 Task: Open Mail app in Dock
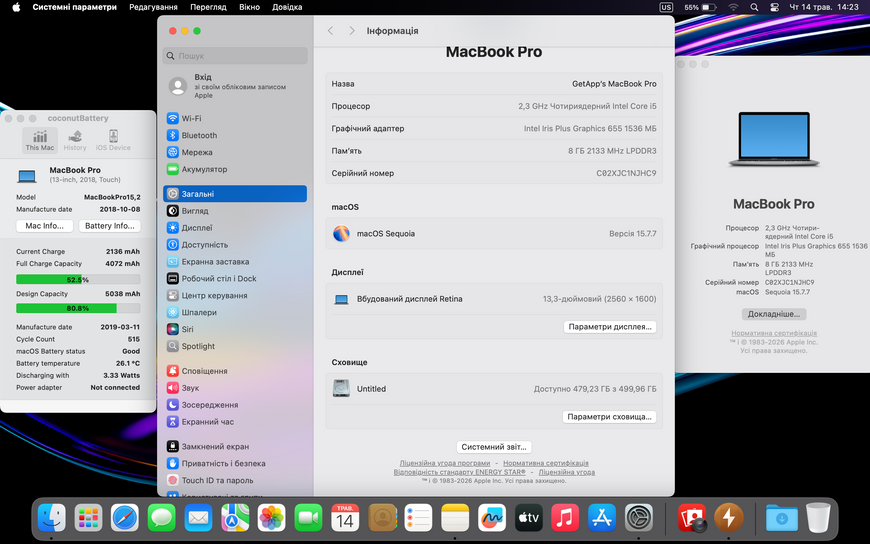tap(198, 518)
